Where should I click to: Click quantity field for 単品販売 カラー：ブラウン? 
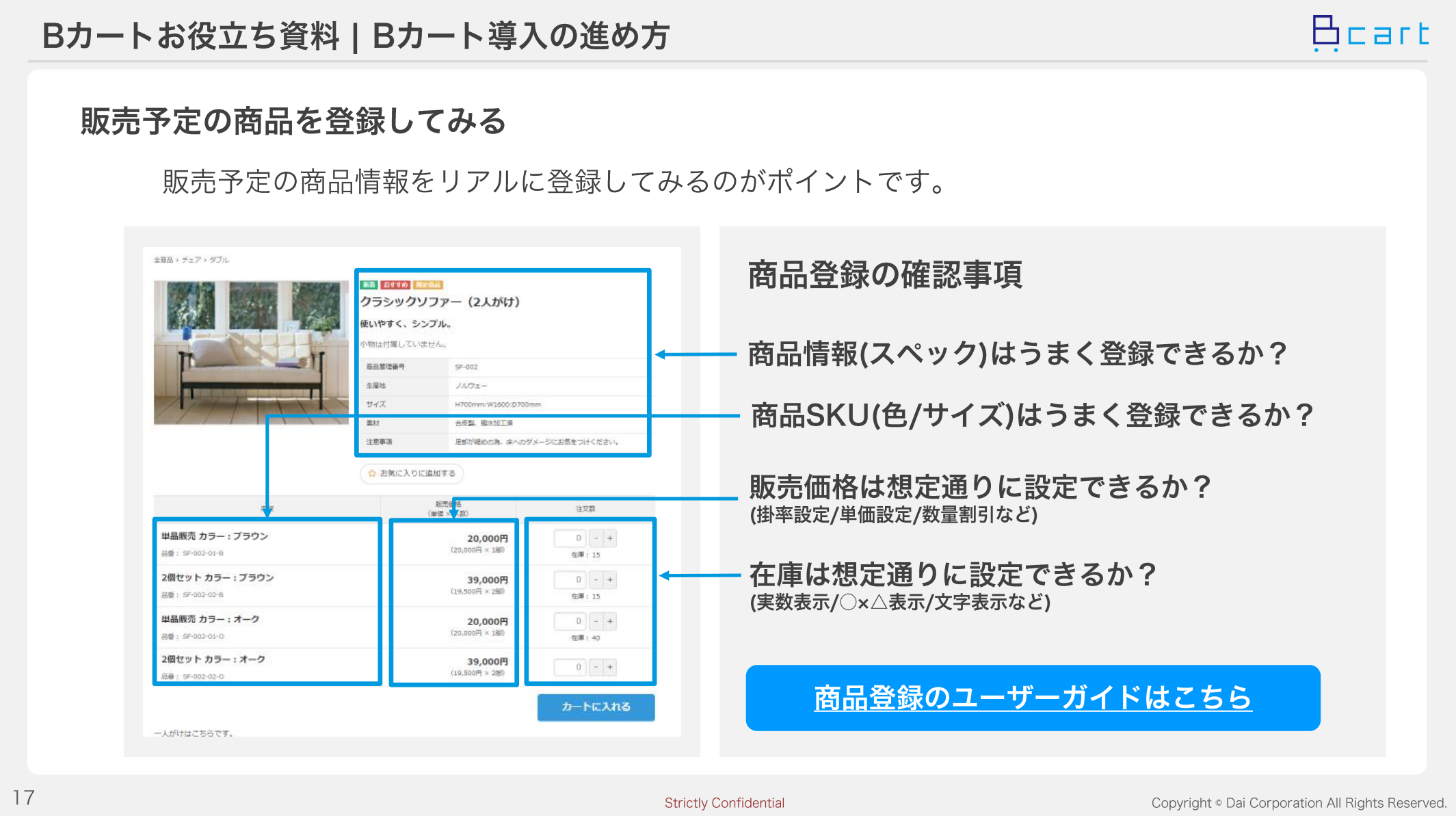coord(570,538)
